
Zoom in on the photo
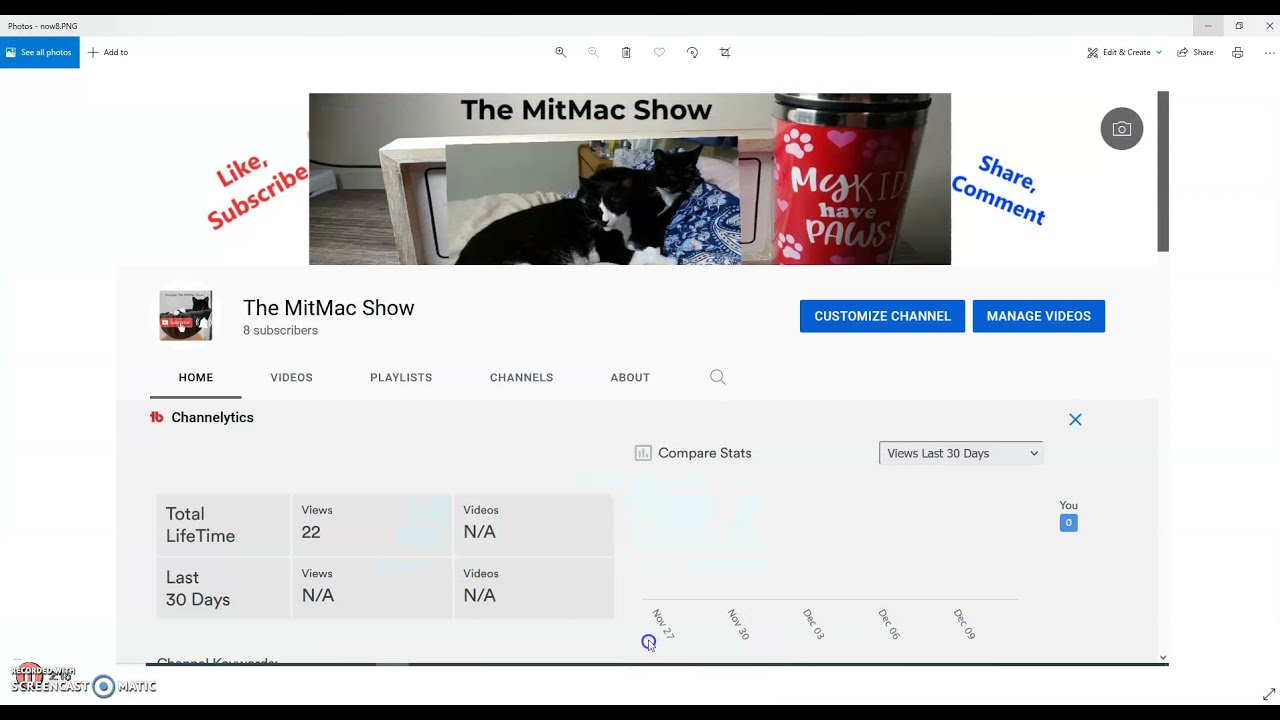coord(561,52)
